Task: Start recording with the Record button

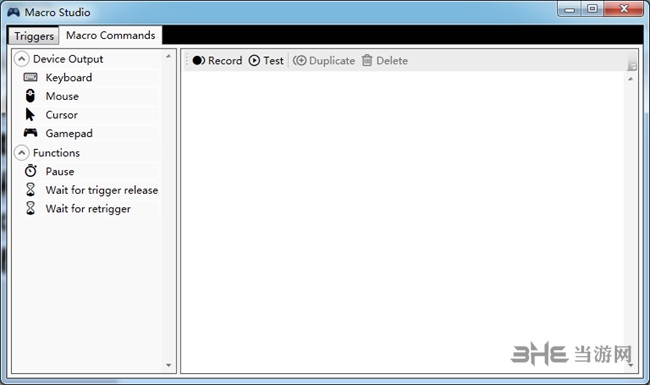Action: pos(217,61)
